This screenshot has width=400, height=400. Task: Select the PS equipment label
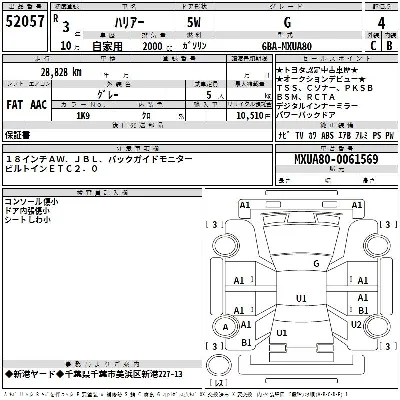coord(377,135)
